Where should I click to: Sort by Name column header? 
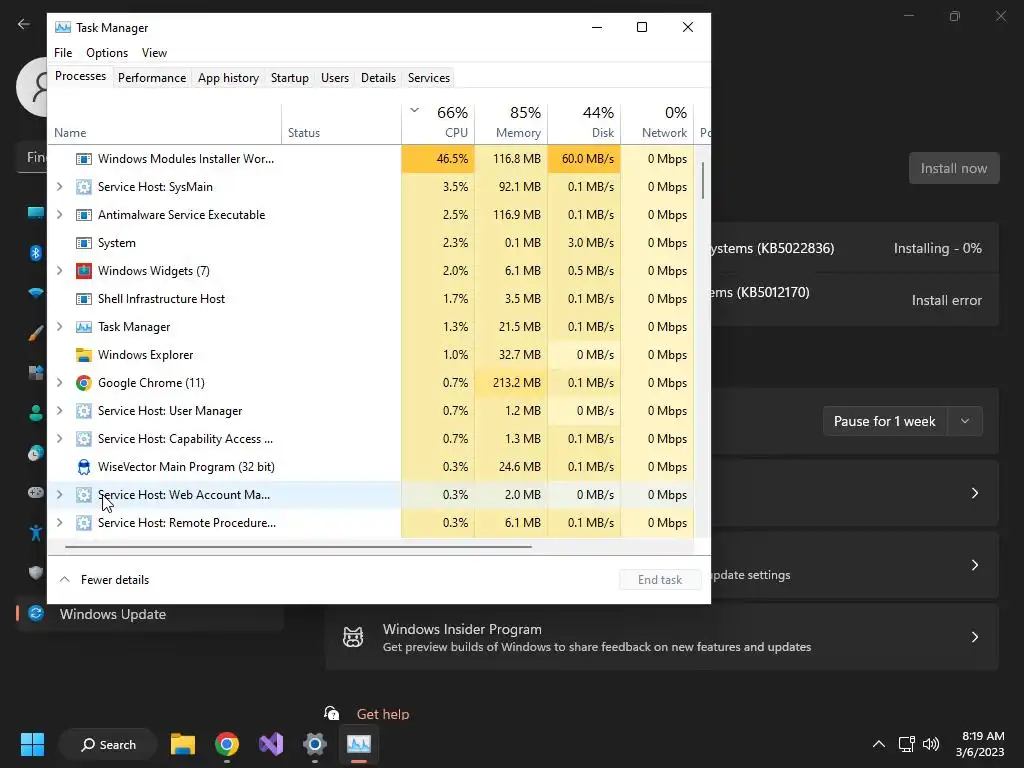(x=165, y=123)
